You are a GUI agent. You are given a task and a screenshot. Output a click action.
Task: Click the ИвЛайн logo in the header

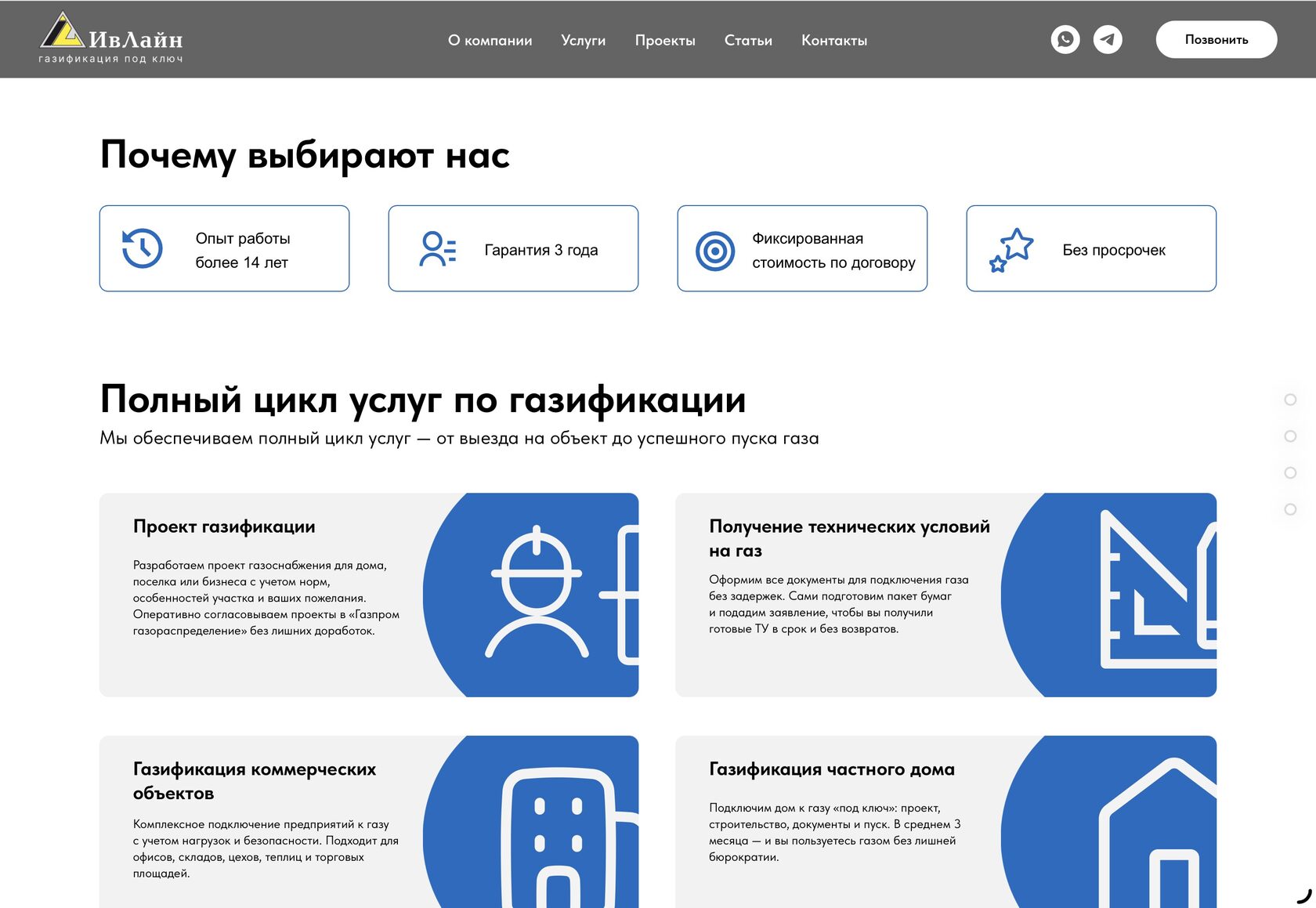pyautogui.click(x=110, y=37)
